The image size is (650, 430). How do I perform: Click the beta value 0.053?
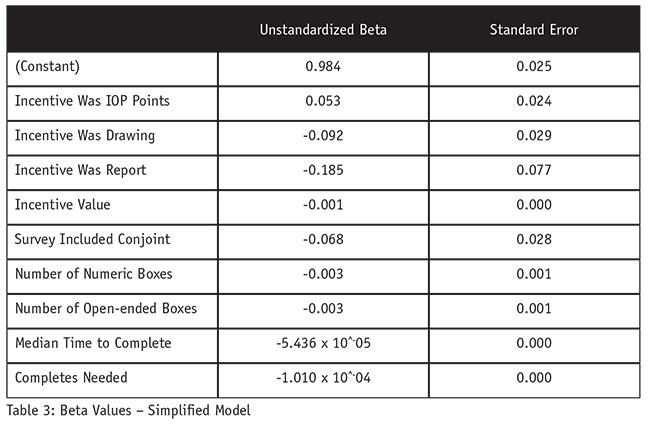tap(323, 100)
